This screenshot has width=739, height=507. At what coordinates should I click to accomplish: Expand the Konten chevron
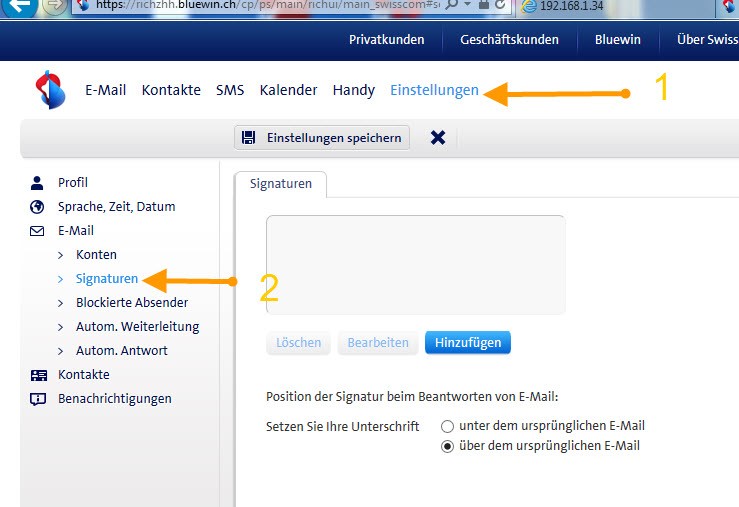point(60,255)
